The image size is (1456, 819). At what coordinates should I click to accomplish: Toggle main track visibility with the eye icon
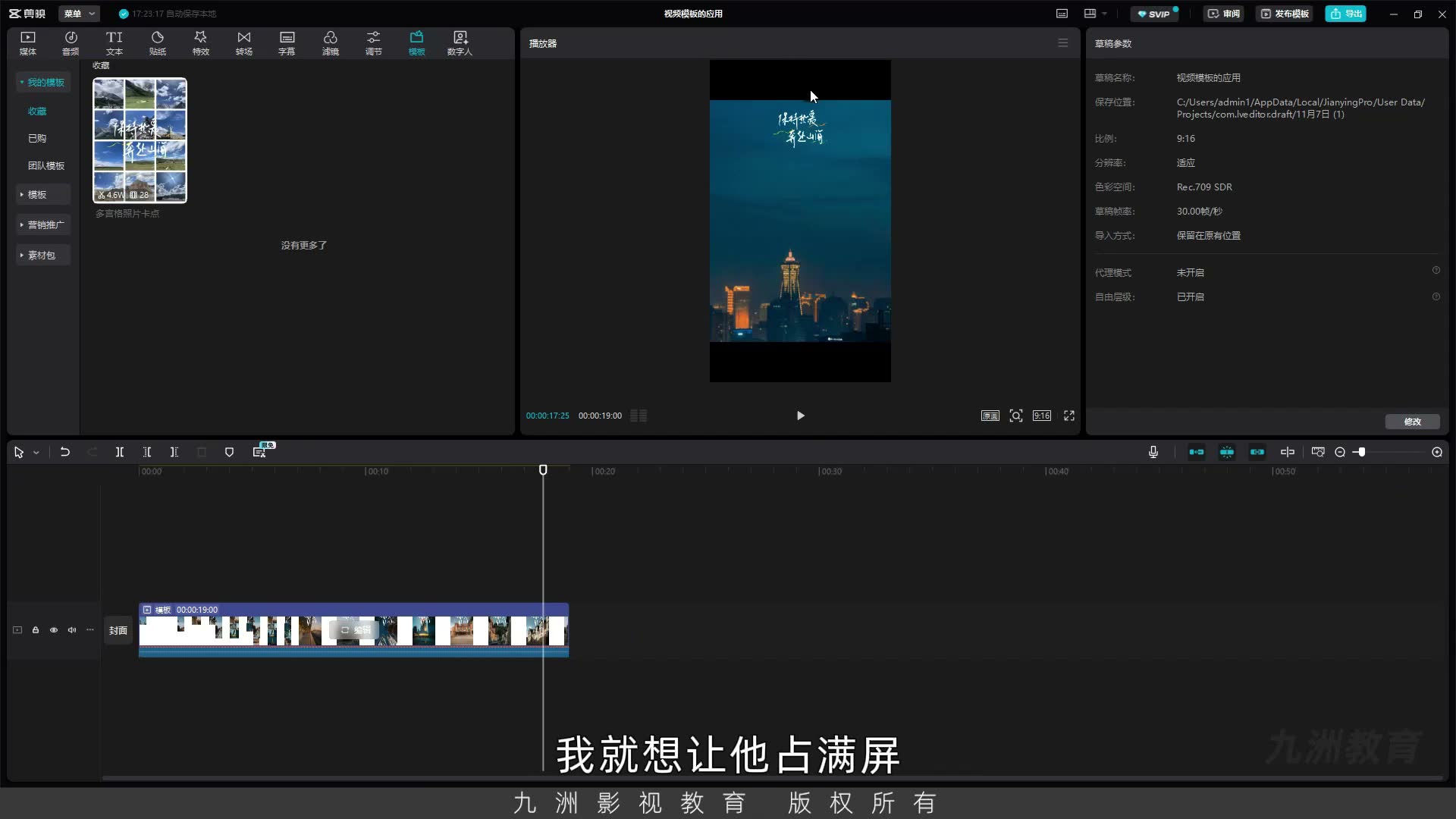pyautogui.click(x=54, y=630)
